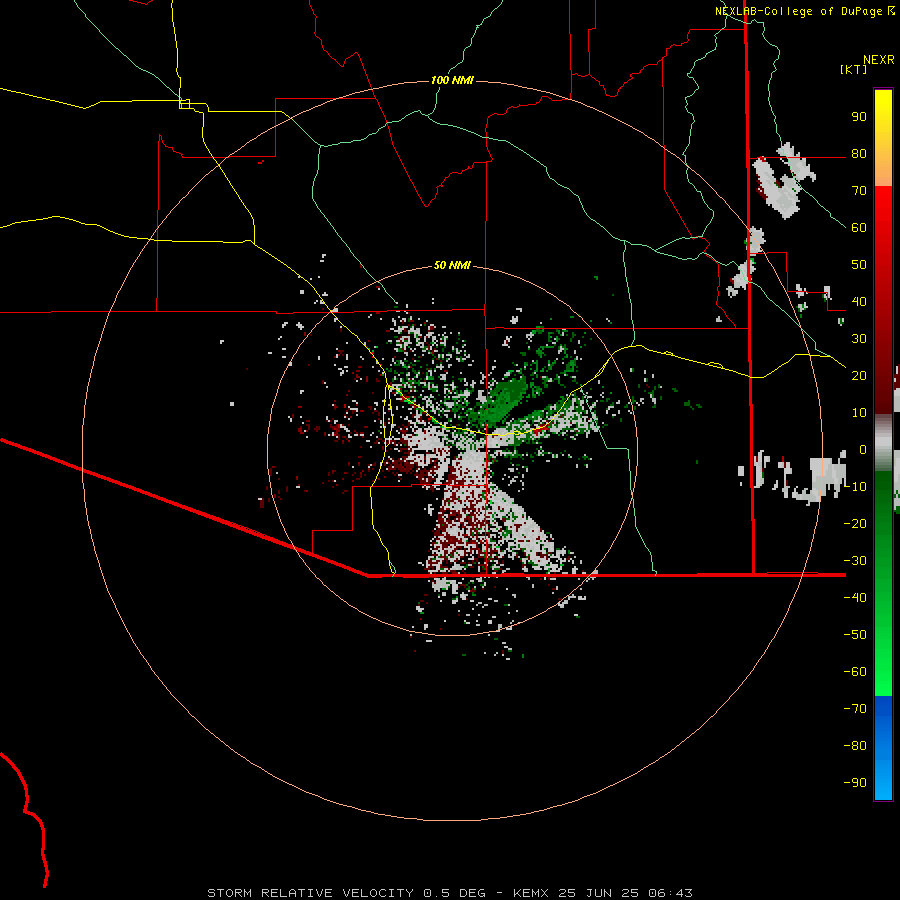The width and height of the screenshot is (900, 900).
Task: Select the -10 scale value
Action: pos(855,487)
